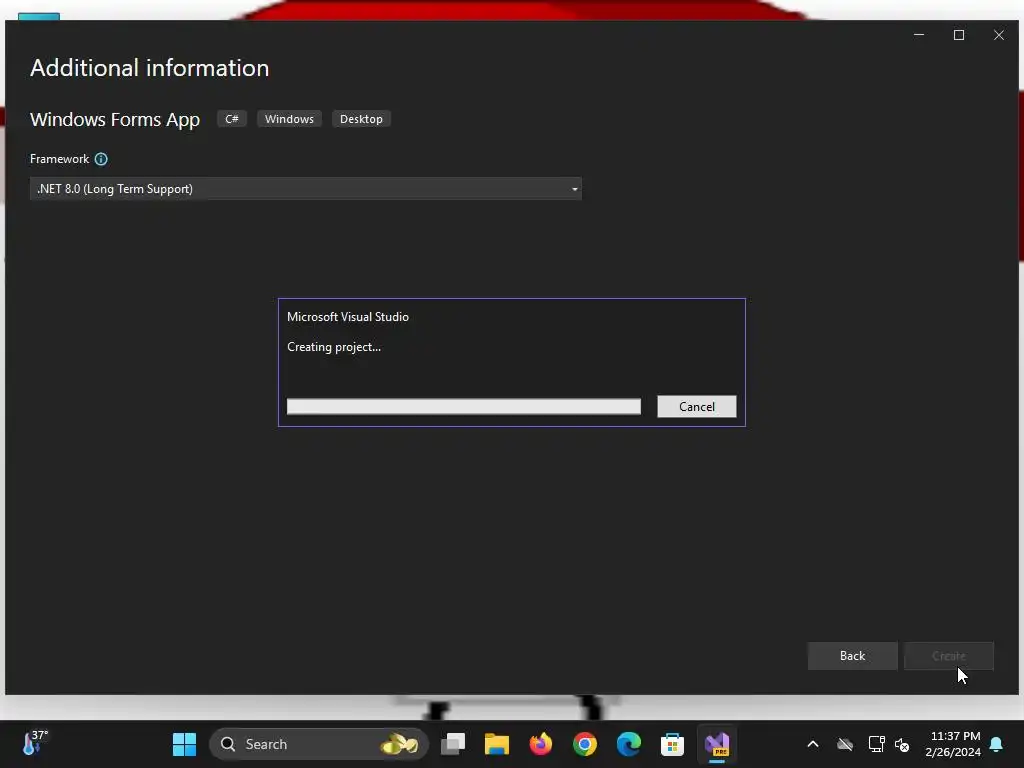The image size is (1024, 768).
Task: Open the Framework dropdown .NET 8.0
Action: coord(306,189)
